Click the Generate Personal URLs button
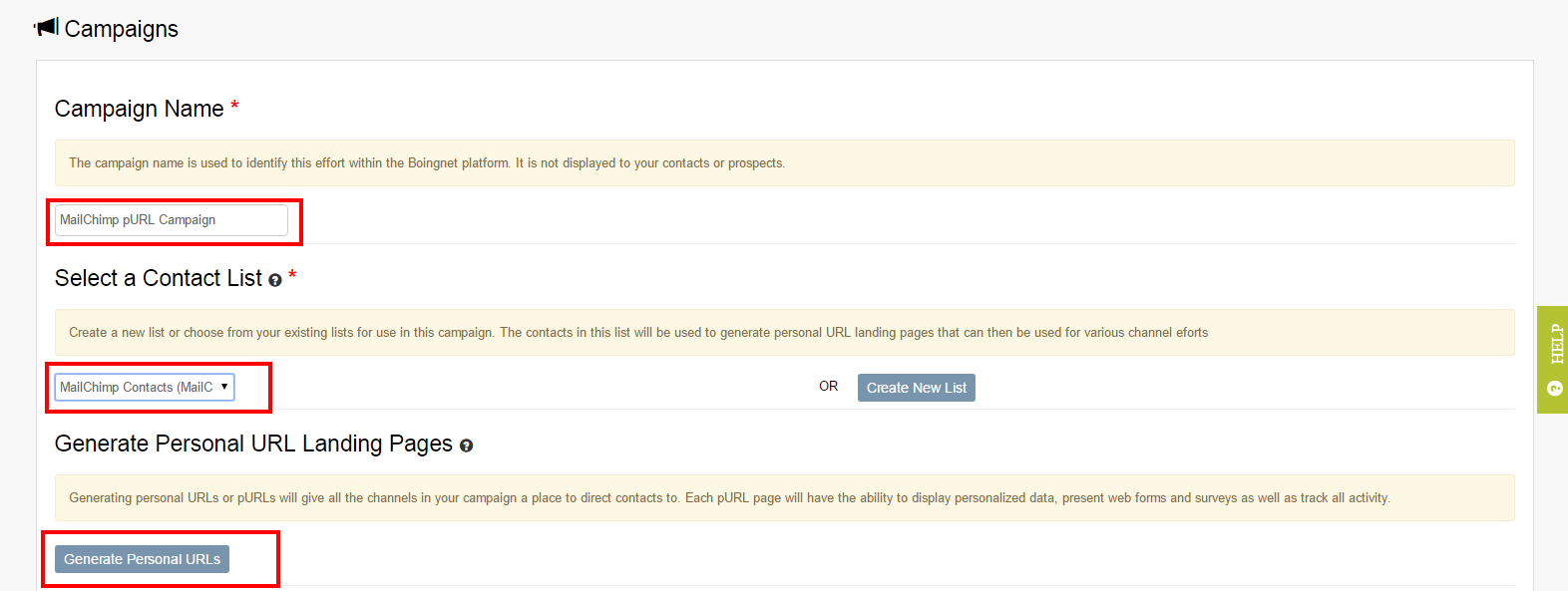 tap(142, 559)
